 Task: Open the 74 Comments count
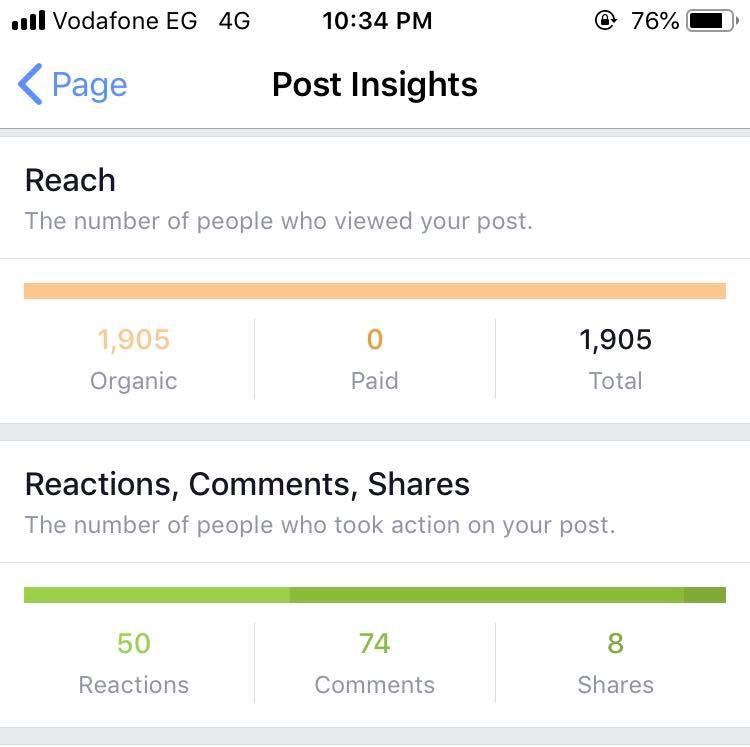pyautogui.click(x=375, y=663)
